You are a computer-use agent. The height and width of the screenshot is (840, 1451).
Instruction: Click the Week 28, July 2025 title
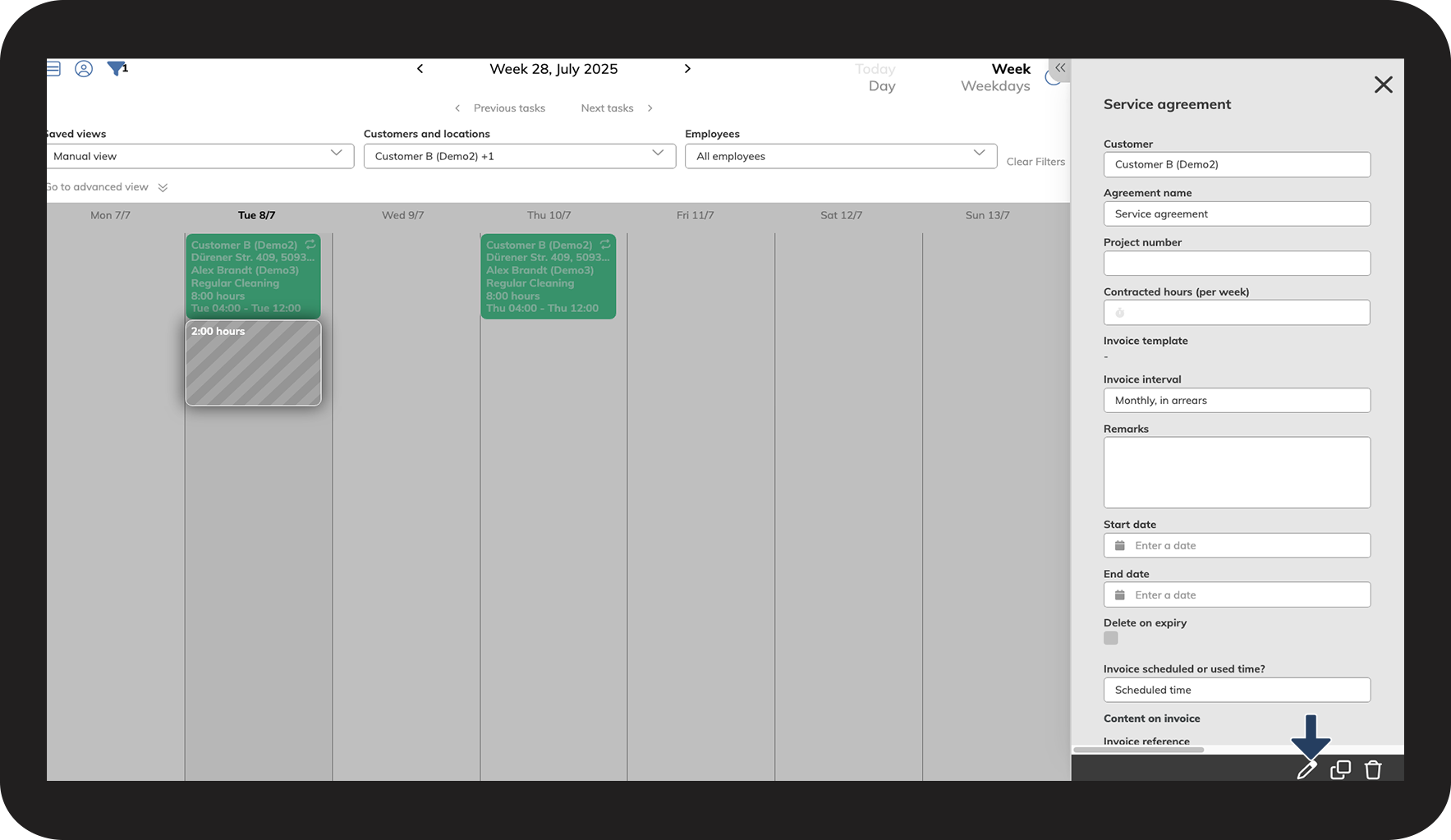tap(553, 69)
